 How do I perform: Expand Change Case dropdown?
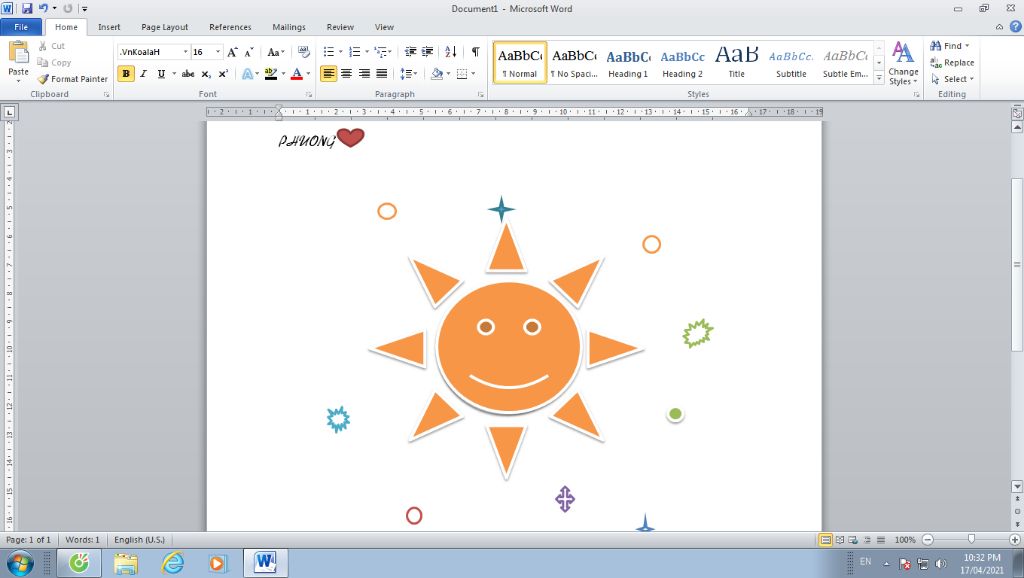(x=283, y=52)
